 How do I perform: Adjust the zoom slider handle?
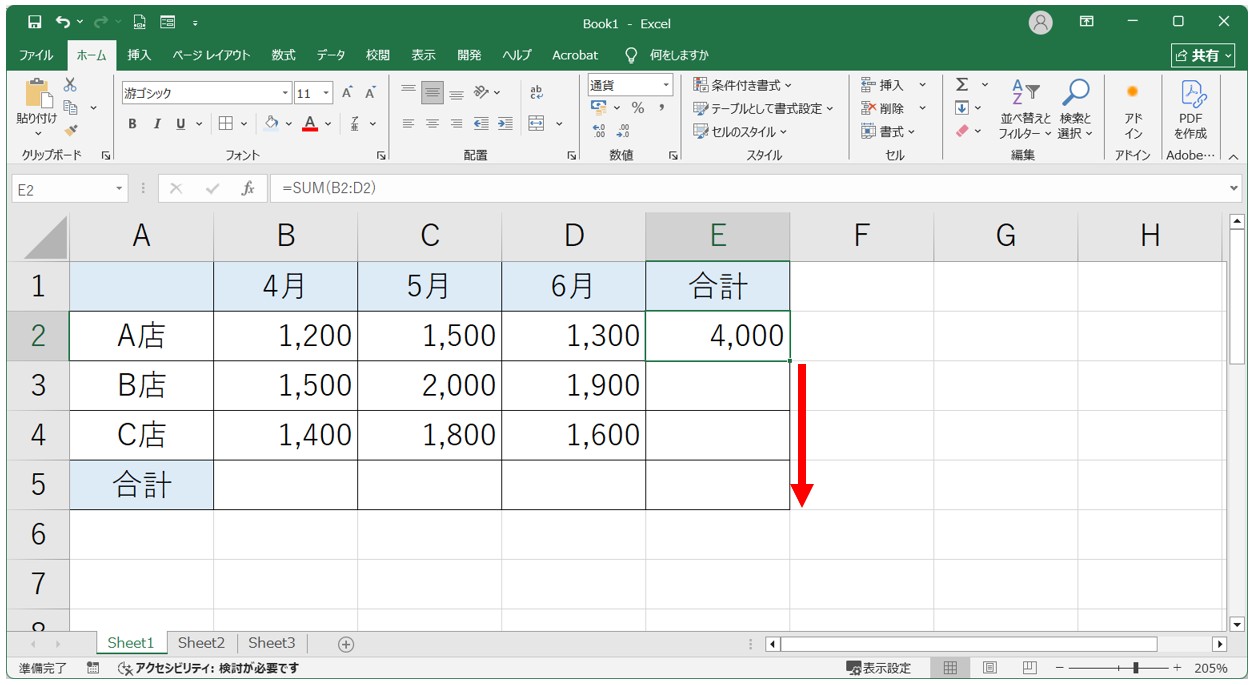coord(1135,668)
